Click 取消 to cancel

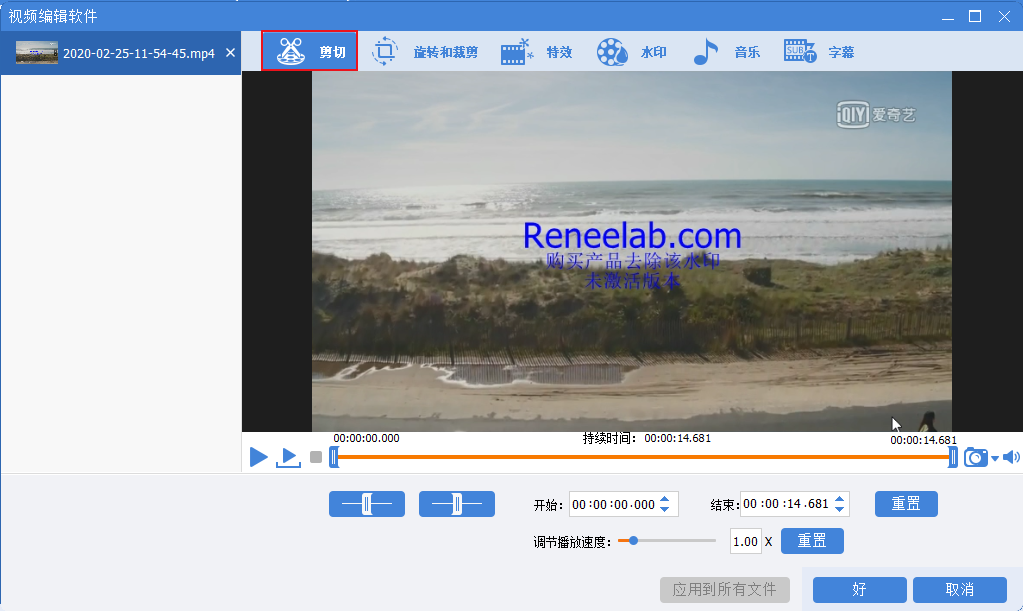[960, 589]
